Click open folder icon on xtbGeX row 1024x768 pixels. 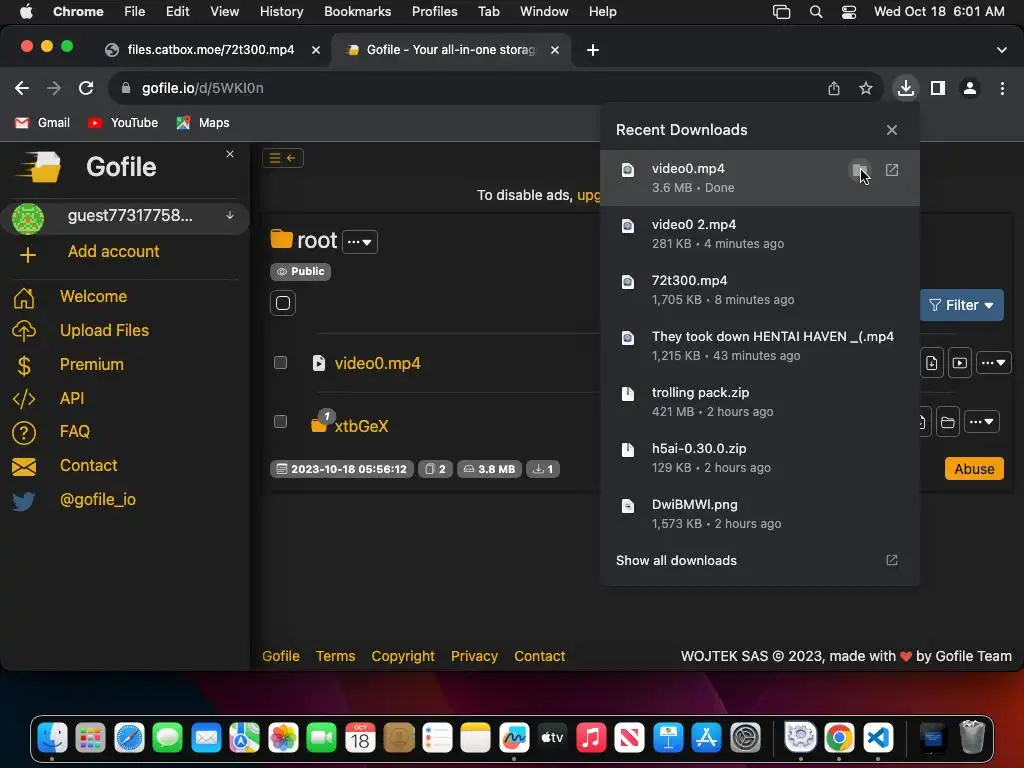coord(948,423)
